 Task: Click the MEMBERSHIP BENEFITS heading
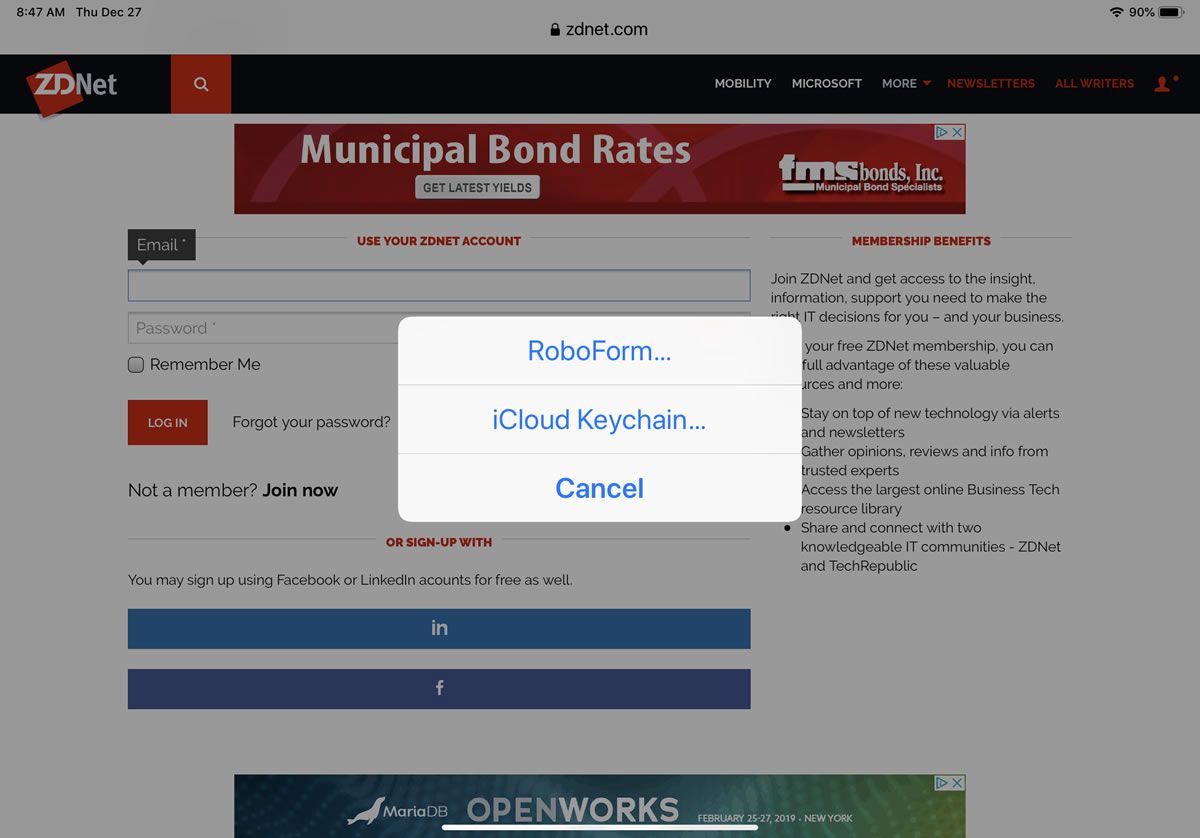coord(921,241)
